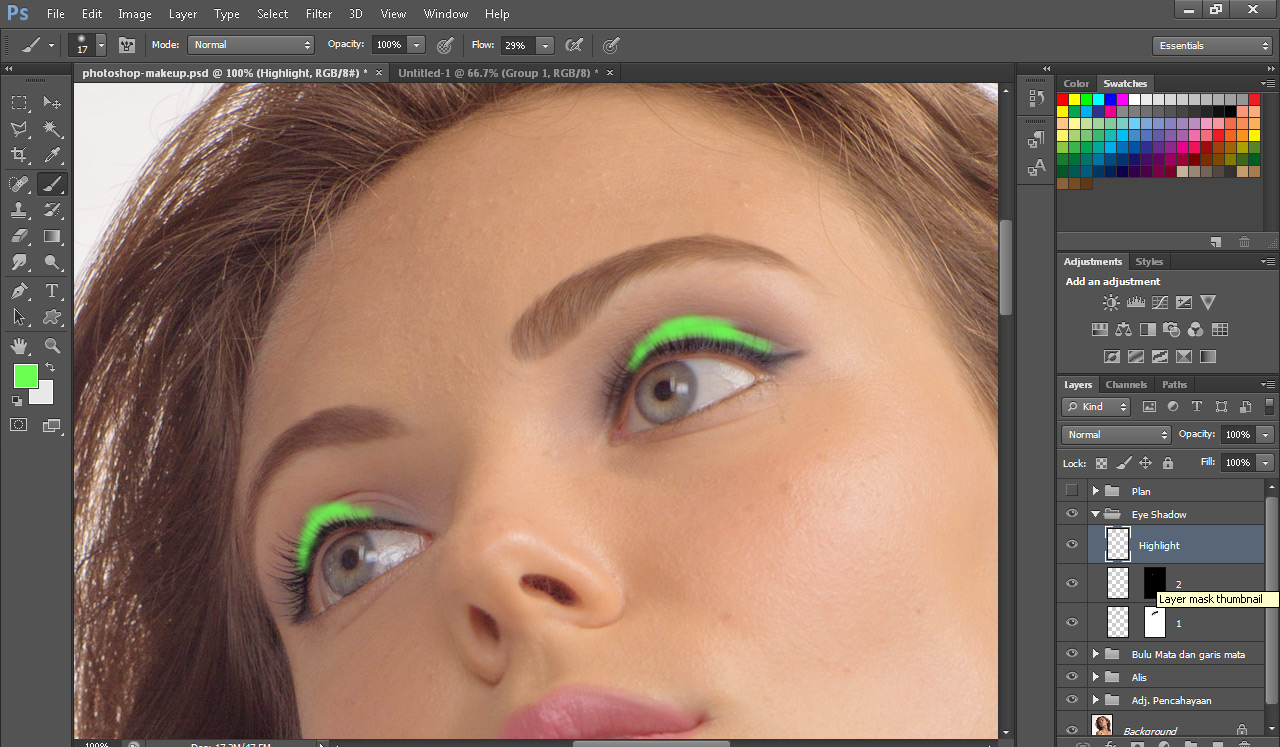Open the layer Fill dropdown arrow
The width and height of the screenshot is (1280, 747).
[1266, 463]
